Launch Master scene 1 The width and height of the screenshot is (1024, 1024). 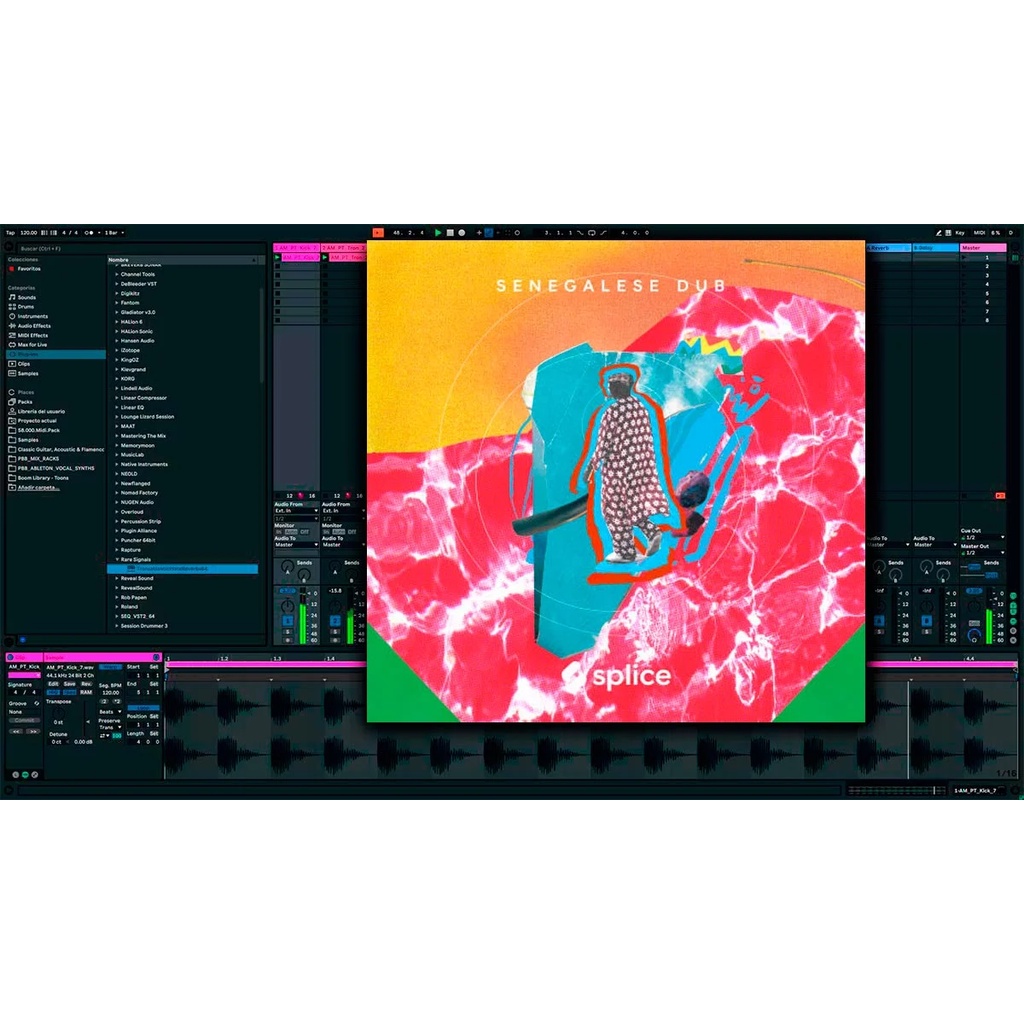click(x=965, y=258)
